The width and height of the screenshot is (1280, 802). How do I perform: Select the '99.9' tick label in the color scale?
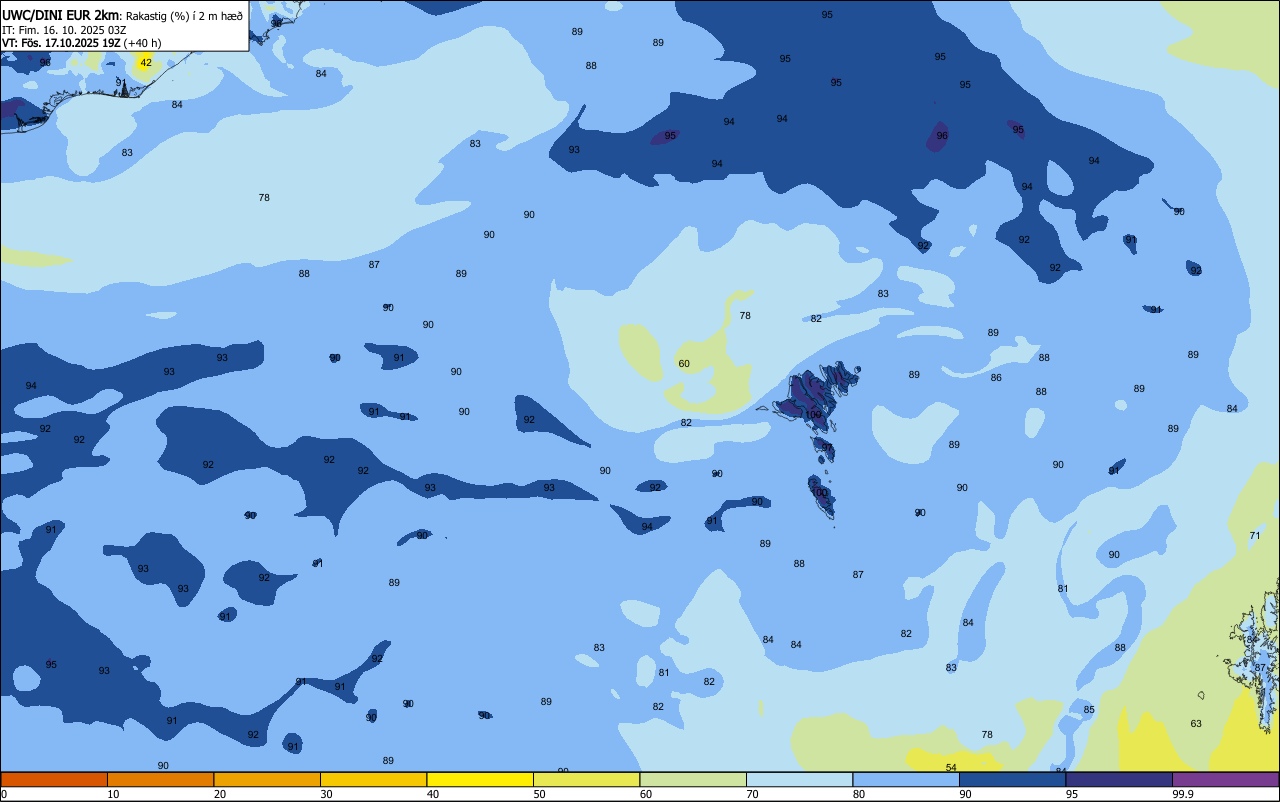[1183, 794]
